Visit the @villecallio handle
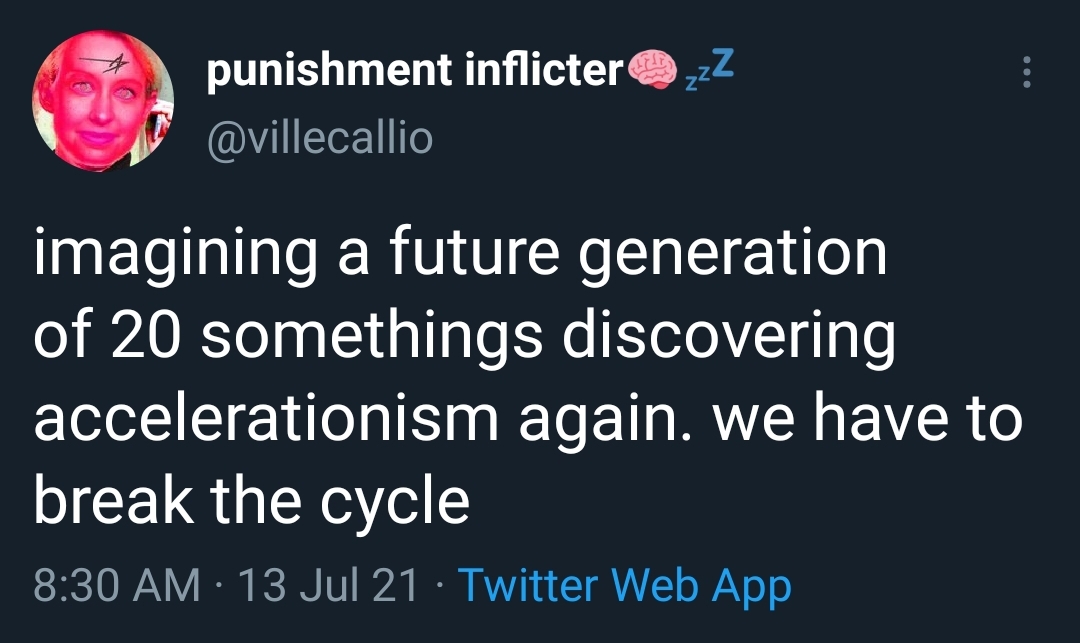Screen dimensions: 1080x643 319,136
